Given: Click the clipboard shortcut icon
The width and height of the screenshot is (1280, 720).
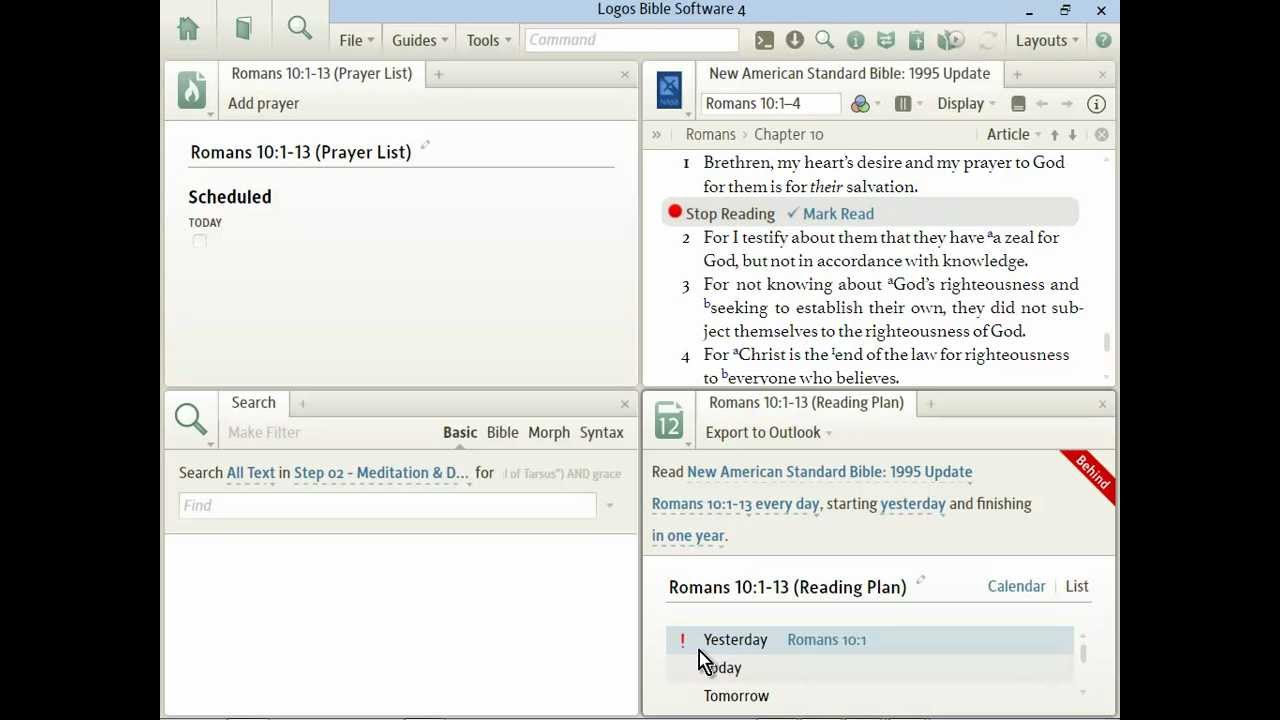Looking at the screenshot, I should pyautogui.click(x=916, y=40).
